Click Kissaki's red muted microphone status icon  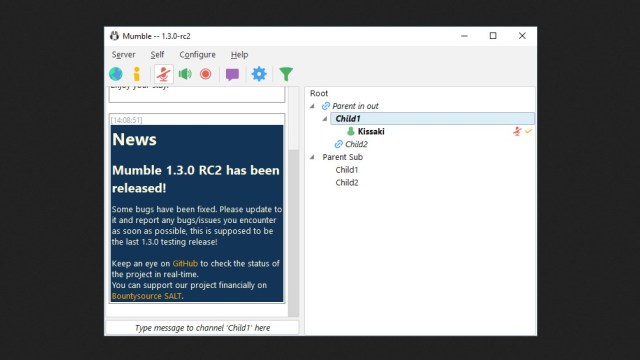(517, 131)
